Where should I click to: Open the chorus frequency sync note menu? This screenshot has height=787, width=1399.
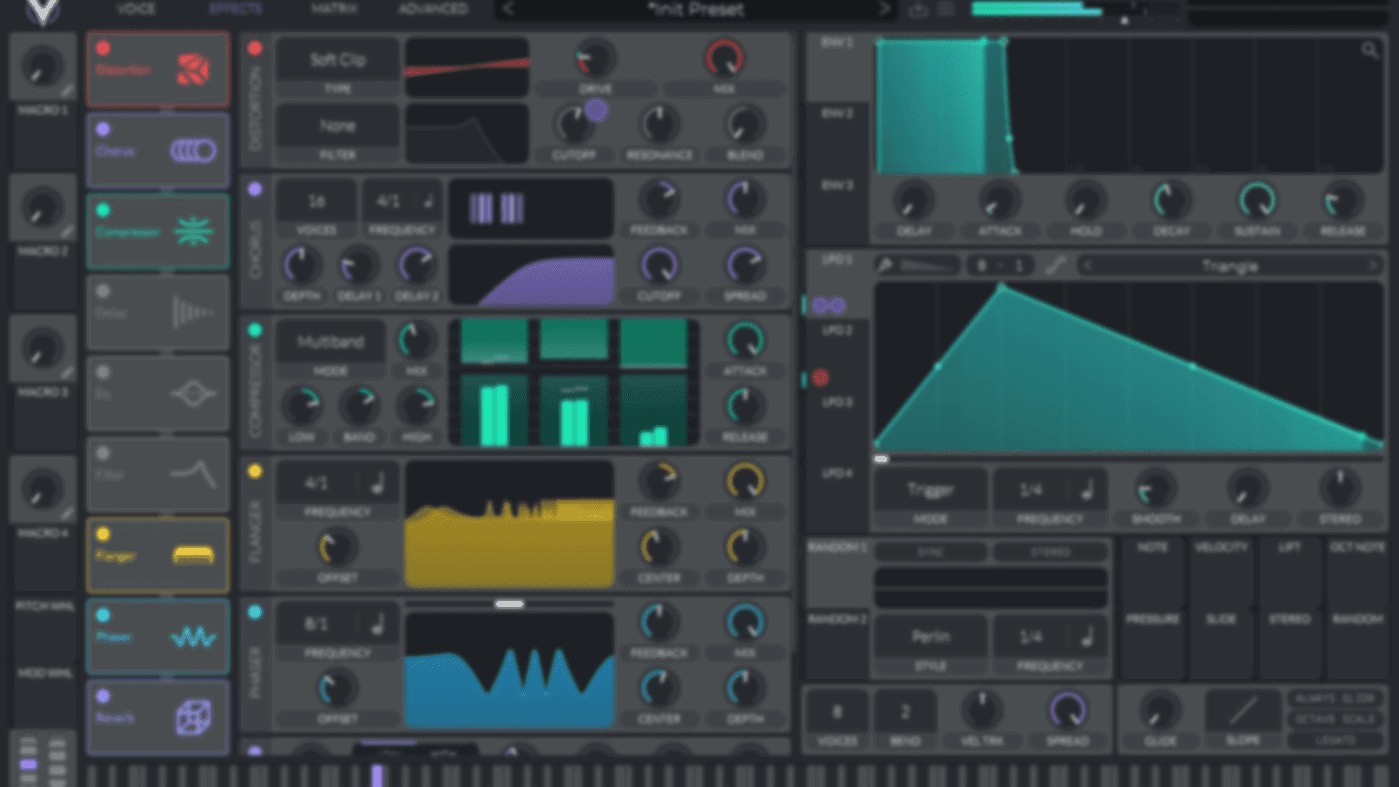(428, 201)
